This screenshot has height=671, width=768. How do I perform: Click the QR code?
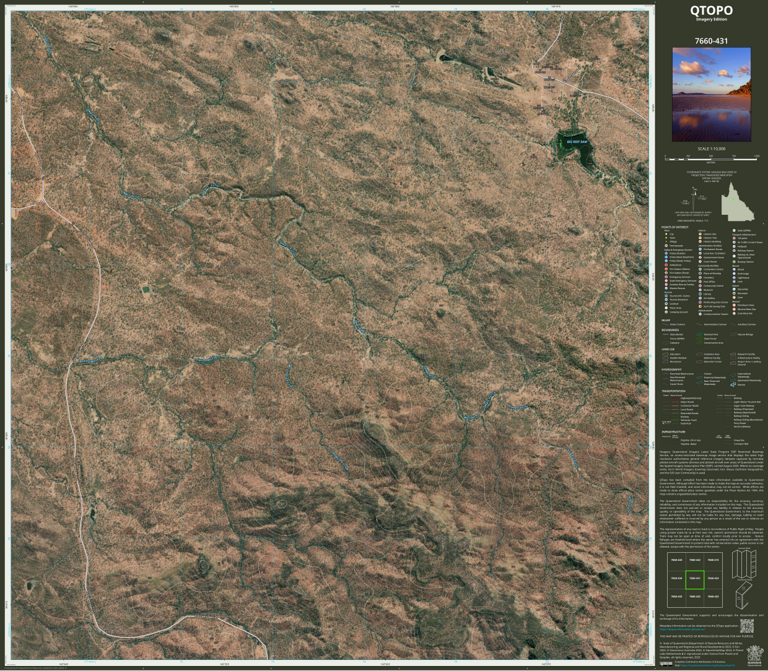coord(747,626)
